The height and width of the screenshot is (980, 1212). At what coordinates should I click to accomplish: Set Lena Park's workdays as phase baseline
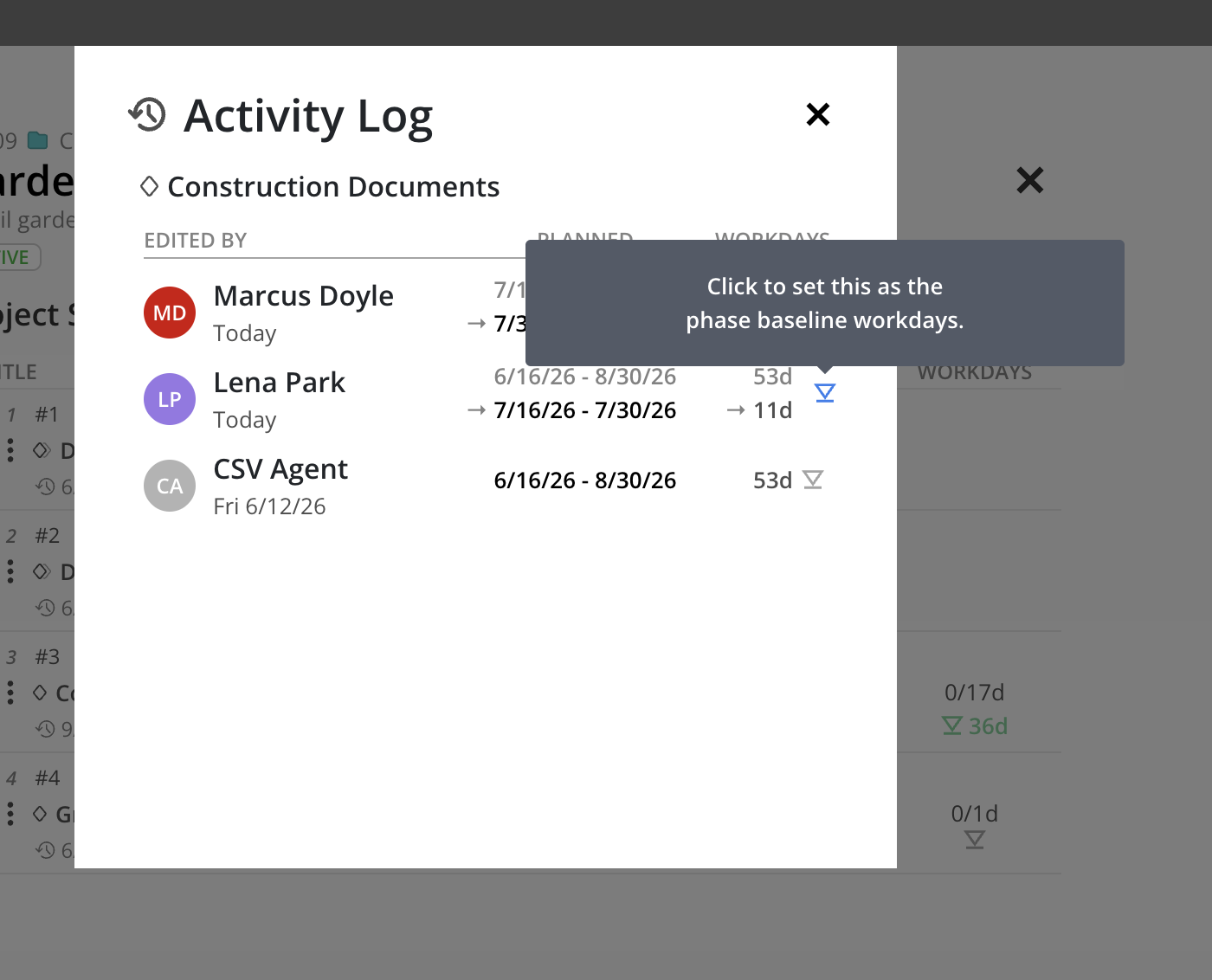825,393
